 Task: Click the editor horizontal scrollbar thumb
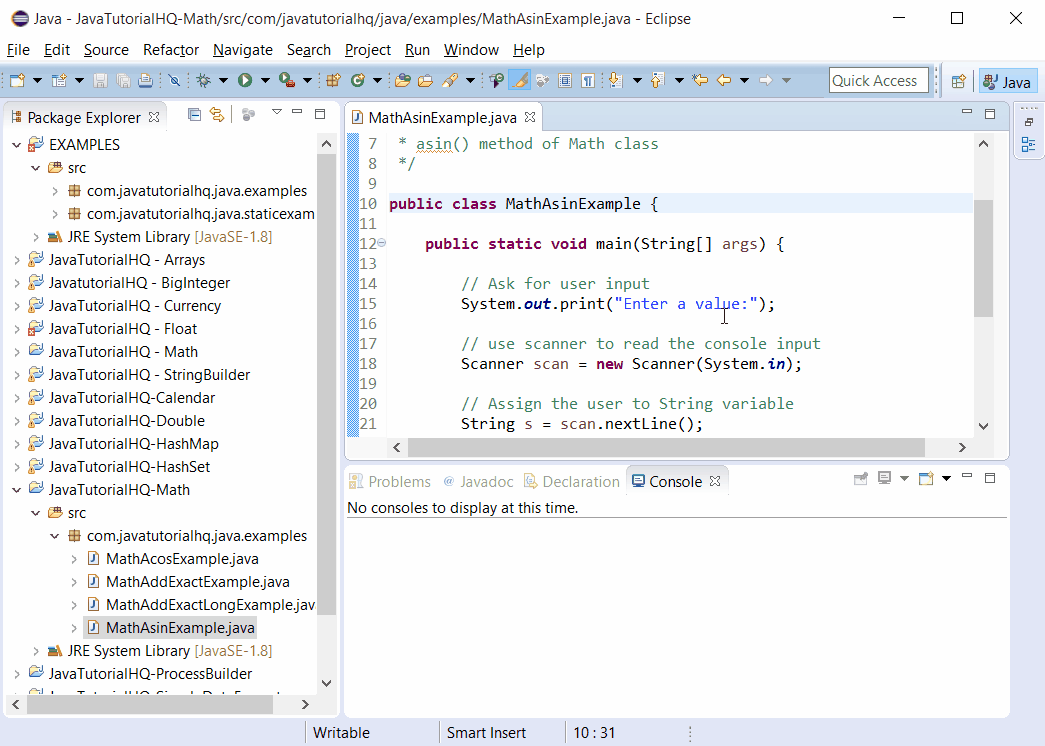tap(666, 447)
